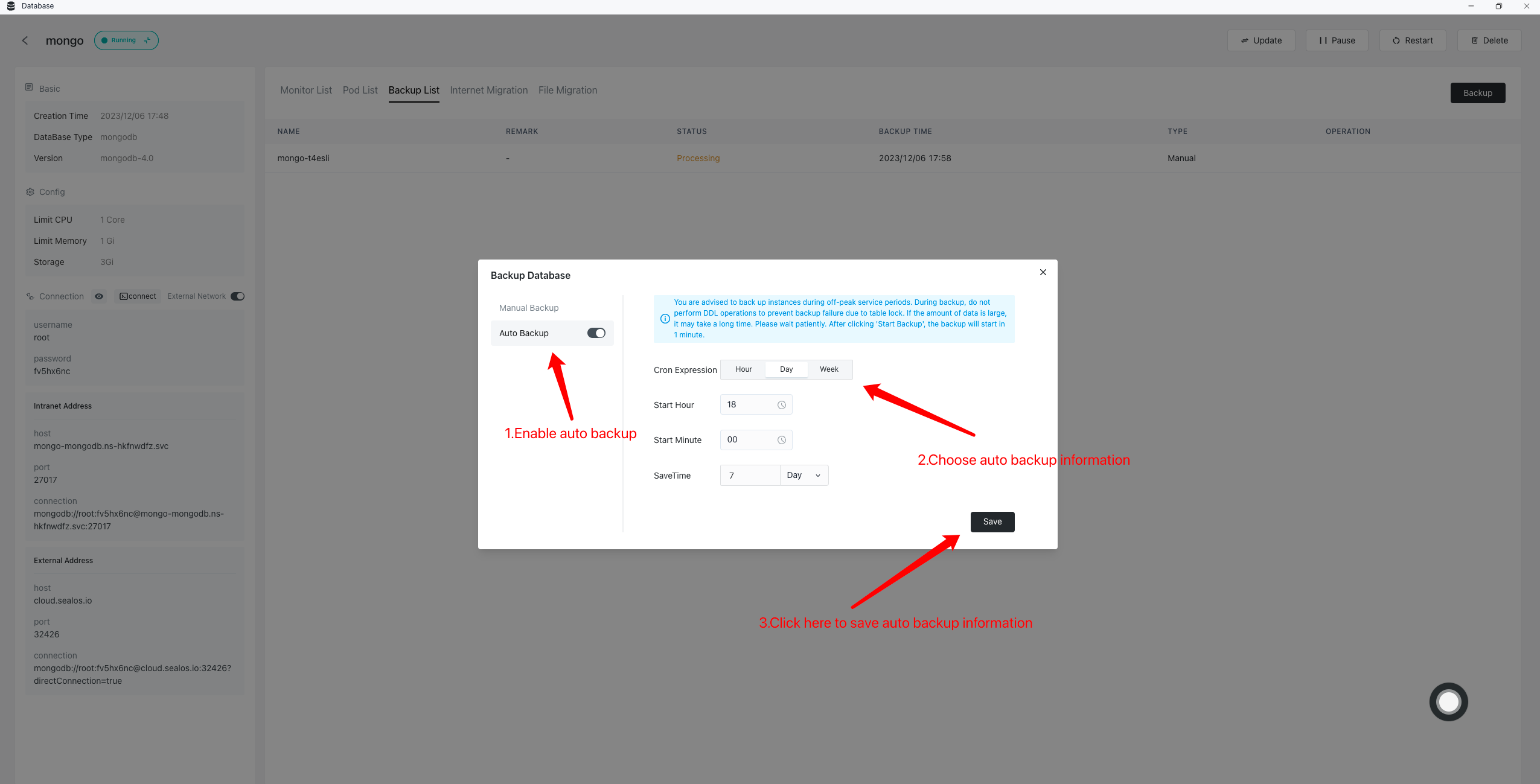Select Hour for Cron Expression
1540x784 pixels.
point(743,369)
